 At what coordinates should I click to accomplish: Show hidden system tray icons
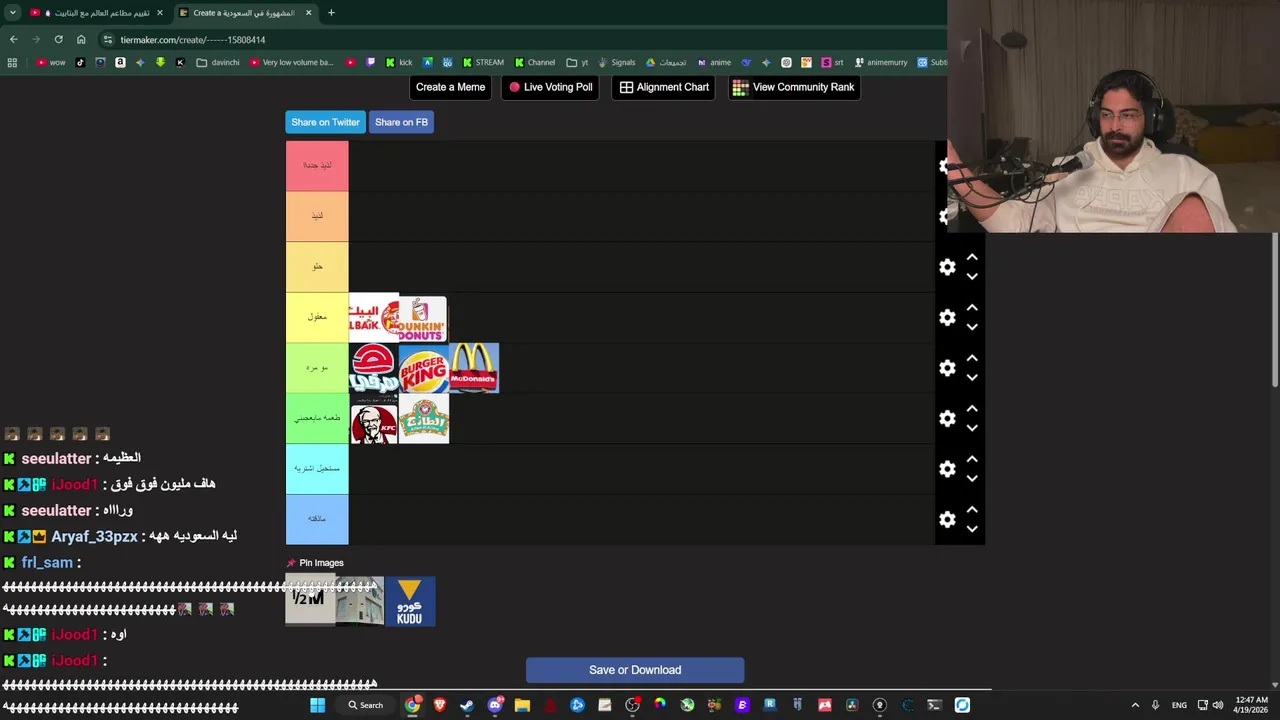coord(1135,705)
